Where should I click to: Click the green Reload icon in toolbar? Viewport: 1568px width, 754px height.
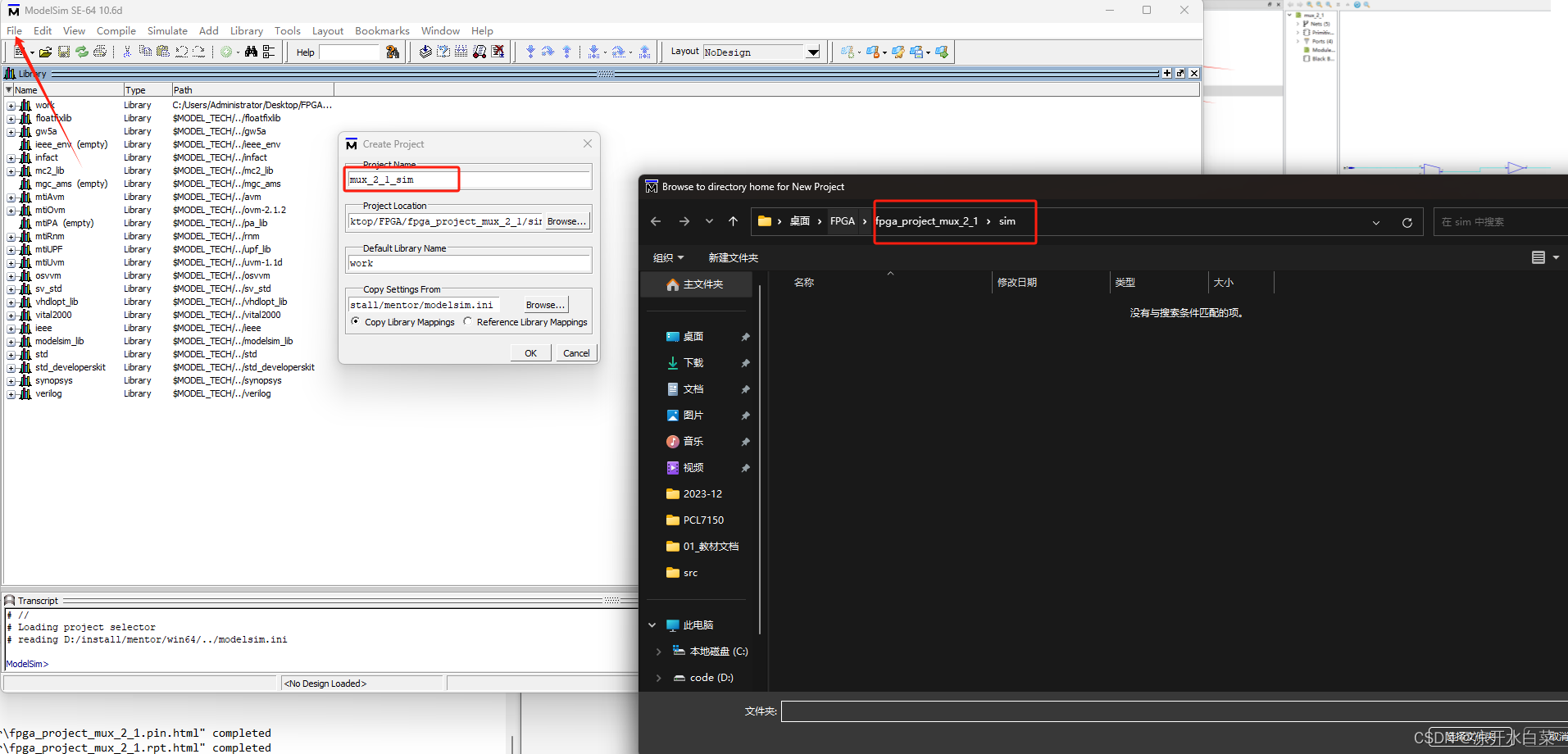click(x=82, y=52)
